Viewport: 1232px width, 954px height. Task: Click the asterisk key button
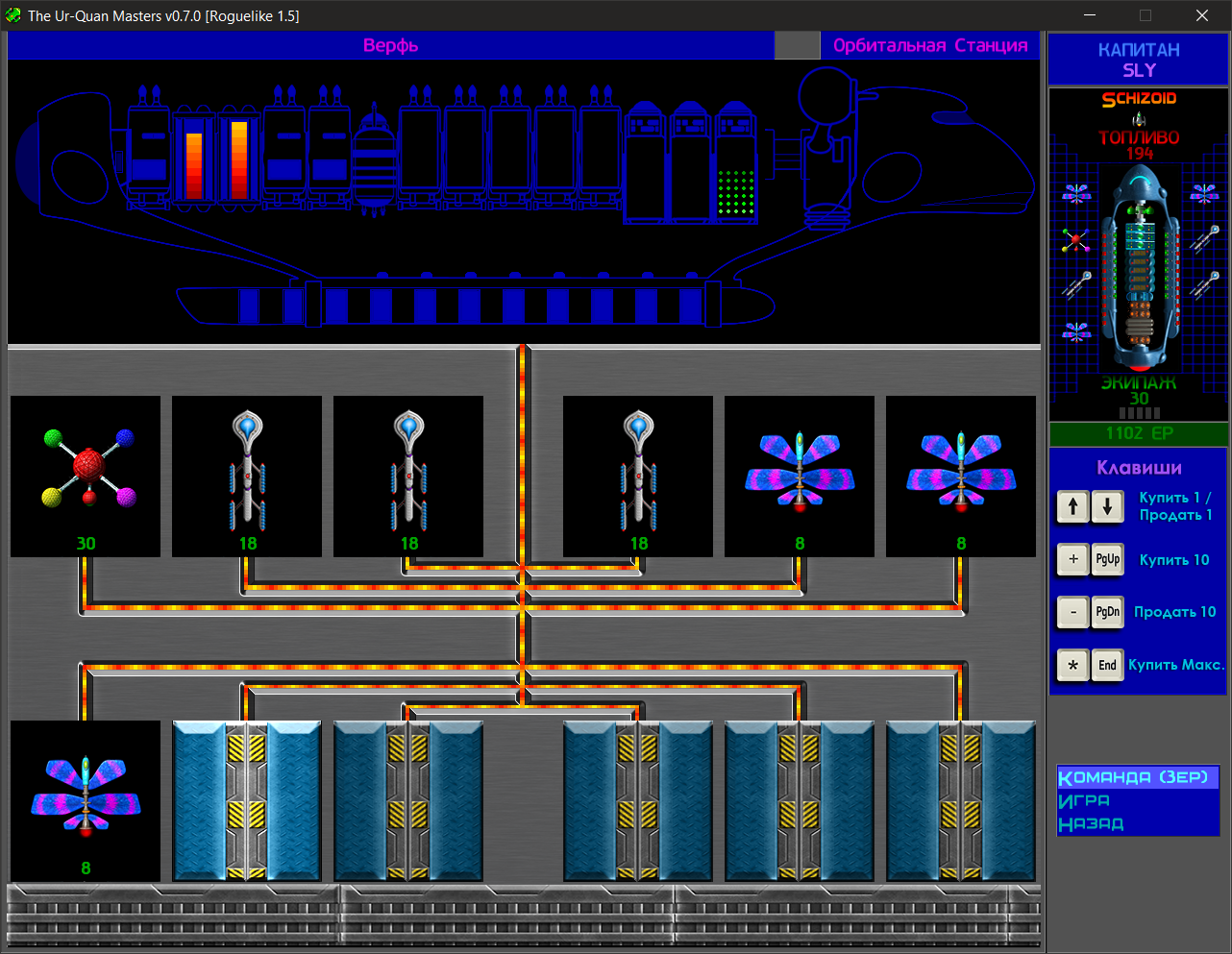1072,665
